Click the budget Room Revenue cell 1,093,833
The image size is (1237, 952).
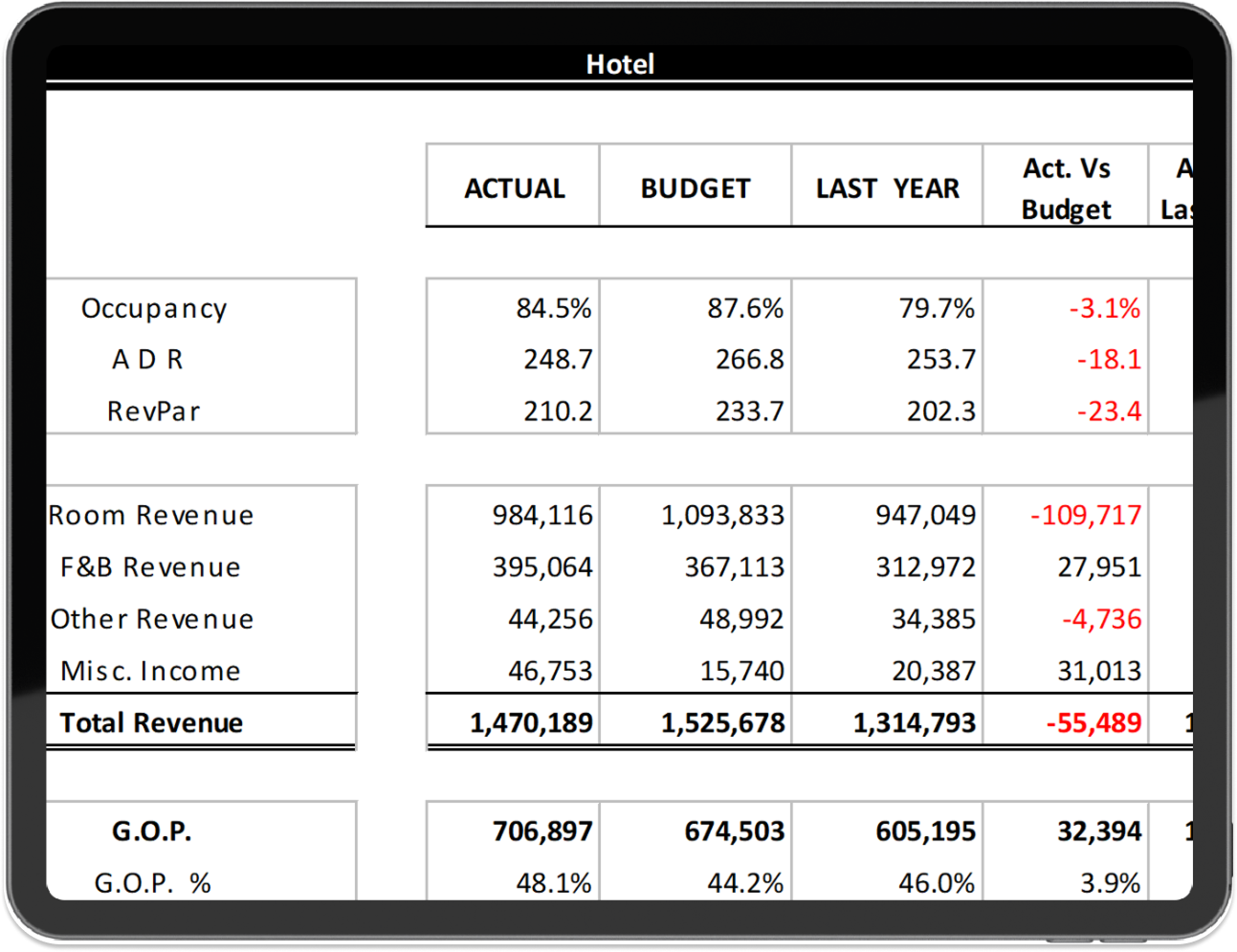pyautogui.click(x=722, y=516)
